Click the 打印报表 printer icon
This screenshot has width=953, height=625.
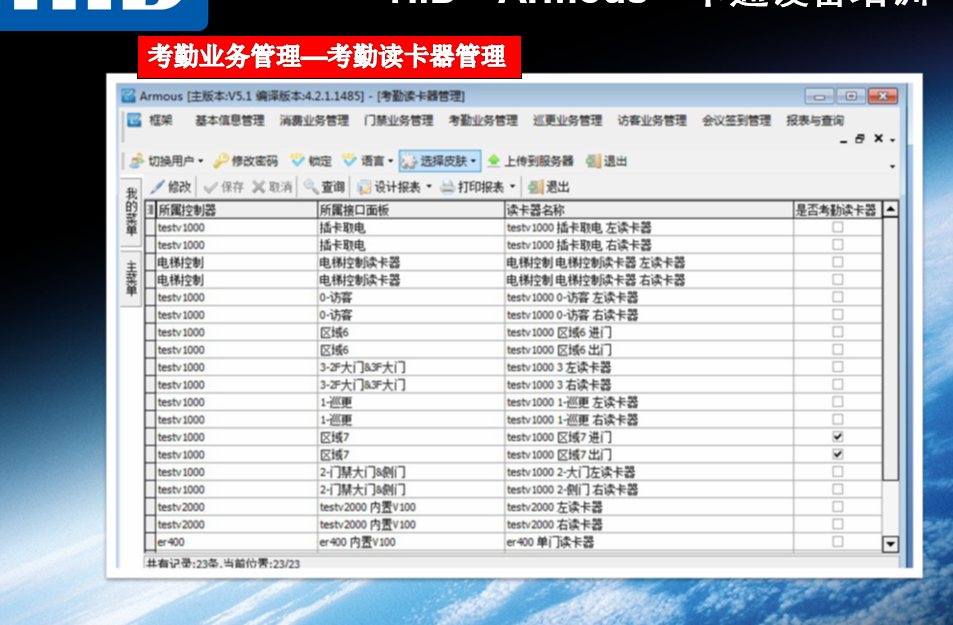coord(447,187)
